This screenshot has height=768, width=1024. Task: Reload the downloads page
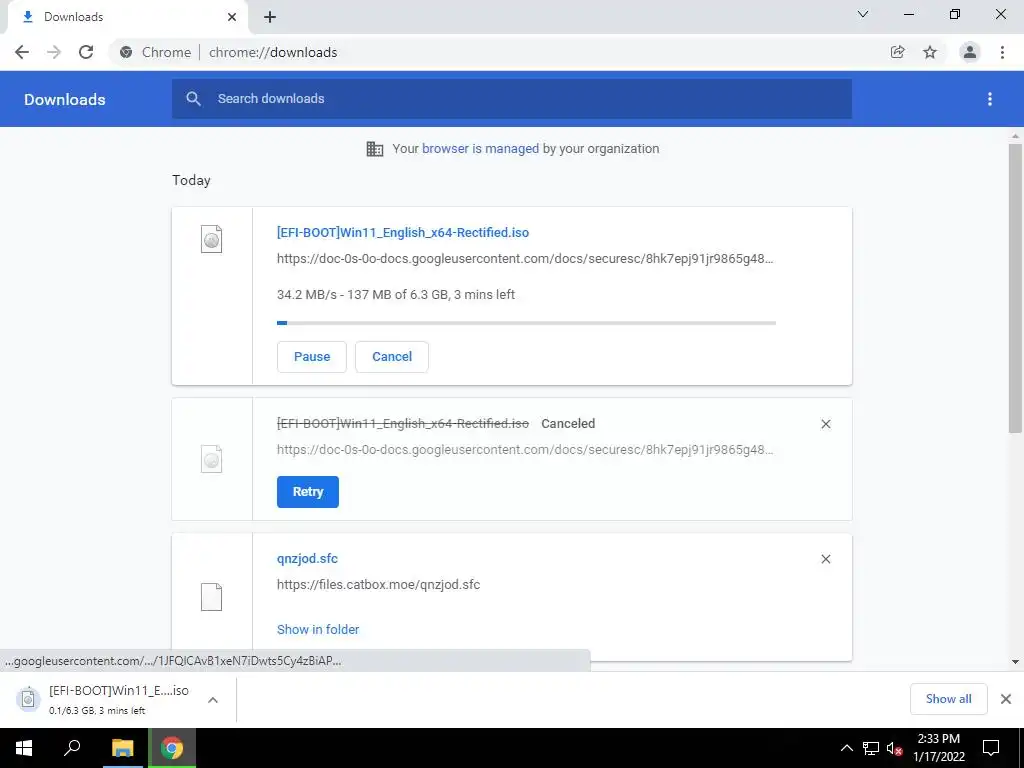[86, 52]
